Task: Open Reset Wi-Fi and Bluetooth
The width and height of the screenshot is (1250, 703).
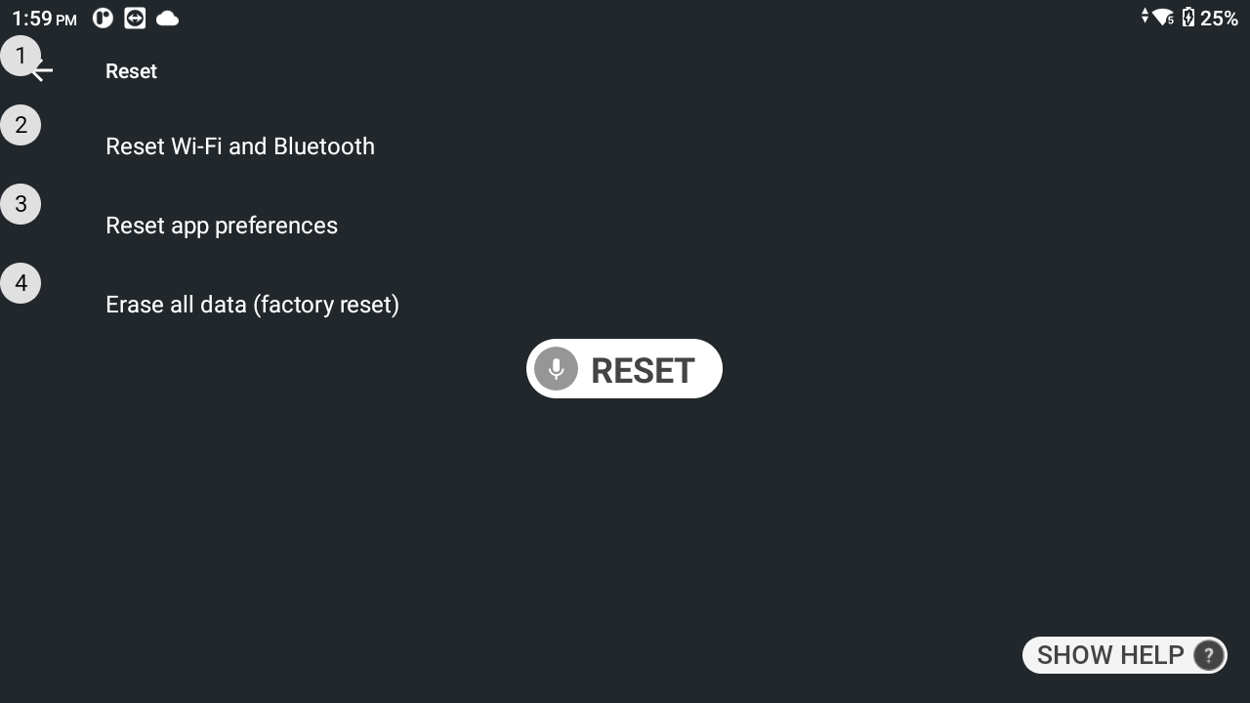Action: (x=240, y=146)
